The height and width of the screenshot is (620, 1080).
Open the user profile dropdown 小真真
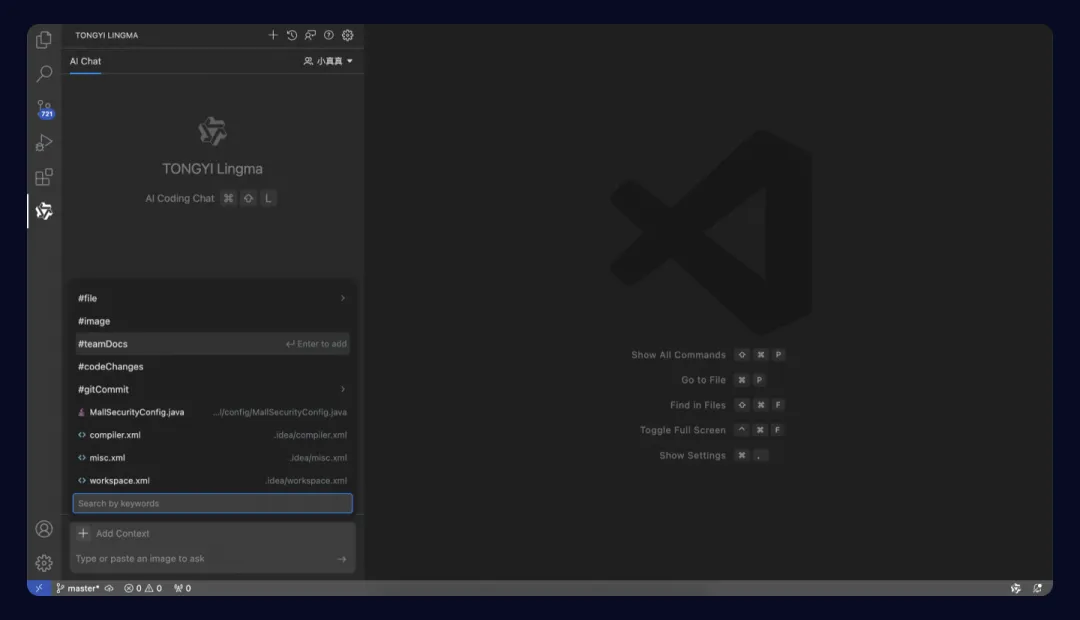[x=328, y=61]
